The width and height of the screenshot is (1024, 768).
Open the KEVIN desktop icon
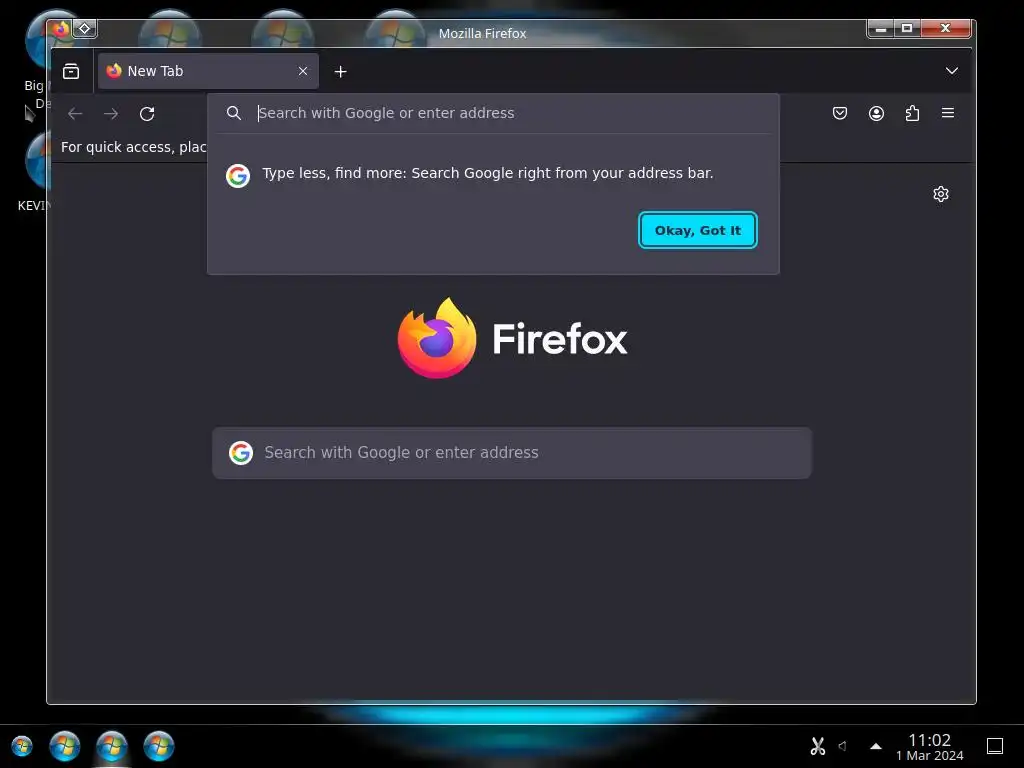[34, 171]
